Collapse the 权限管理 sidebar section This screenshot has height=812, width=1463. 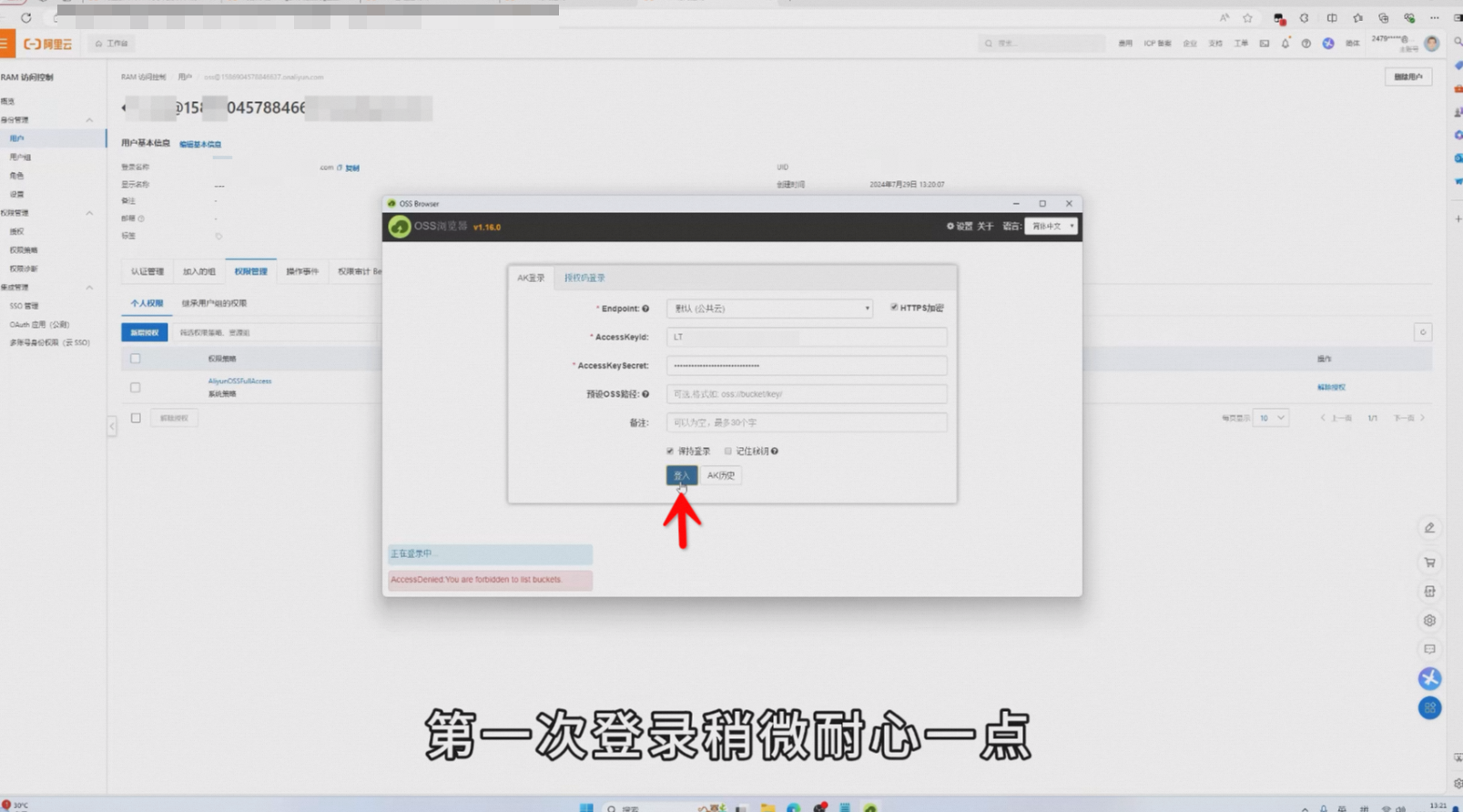click(89, 213)
